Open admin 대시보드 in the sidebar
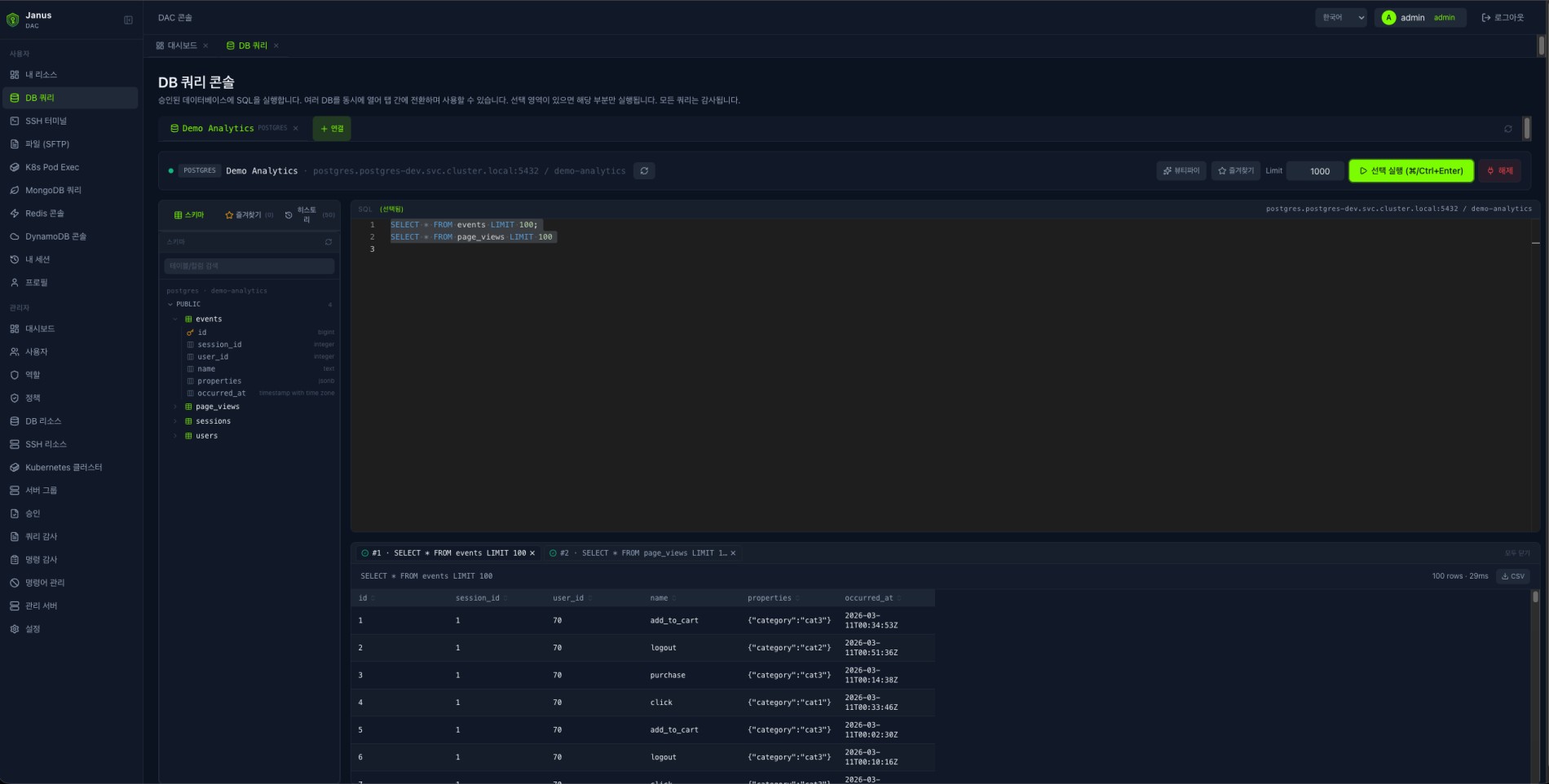The image size is (1549, 784). click(70, 328)
